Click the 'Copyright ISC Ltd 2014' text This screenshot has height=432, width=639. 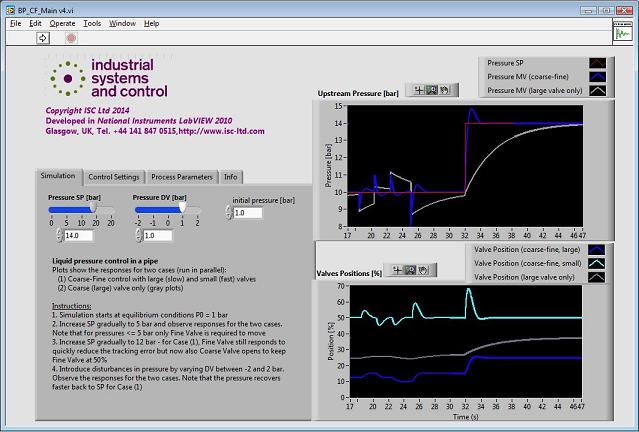pos(87,110)
